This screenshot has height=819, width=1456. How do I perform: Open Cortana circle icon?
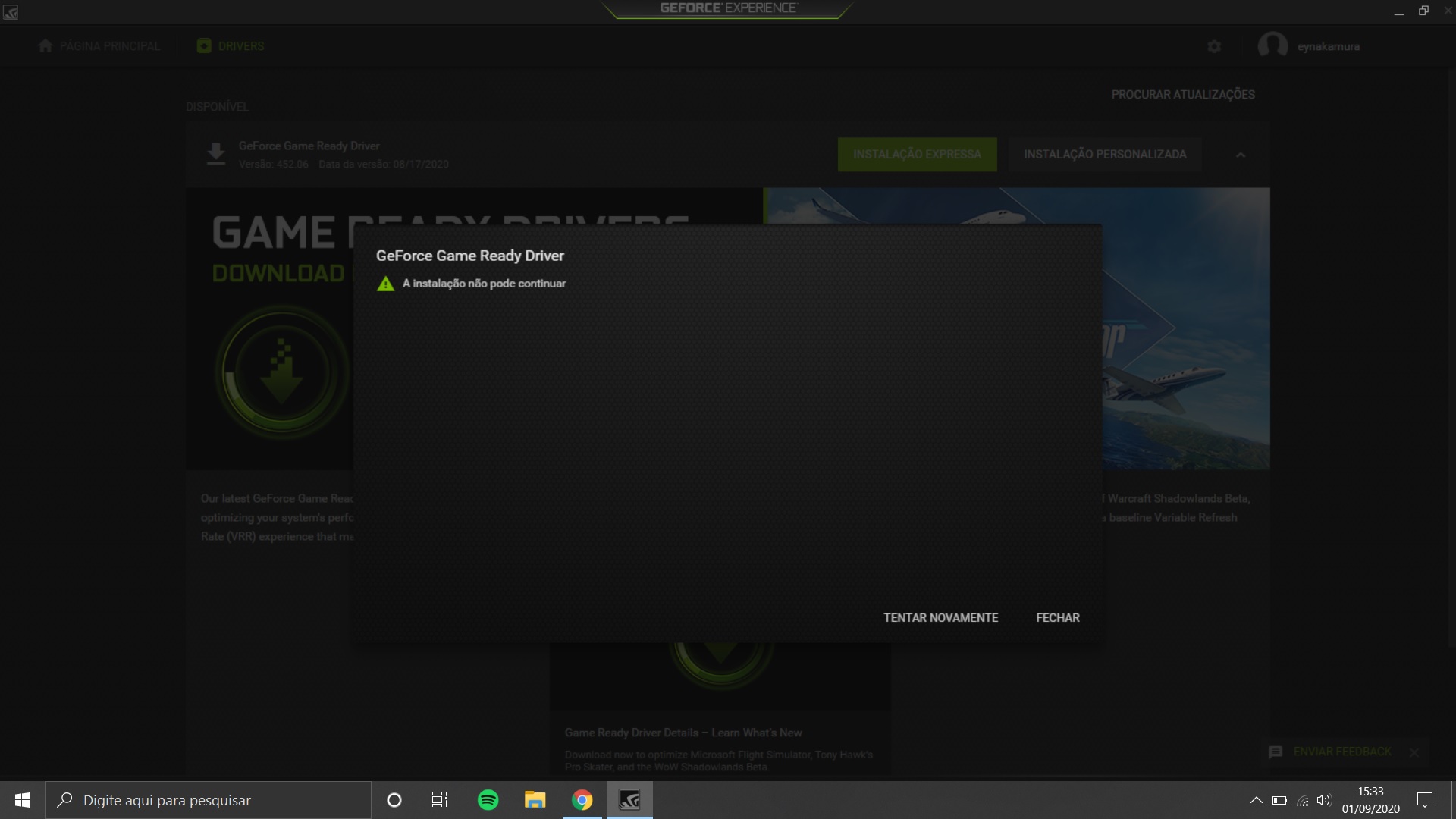click(394, 800)
